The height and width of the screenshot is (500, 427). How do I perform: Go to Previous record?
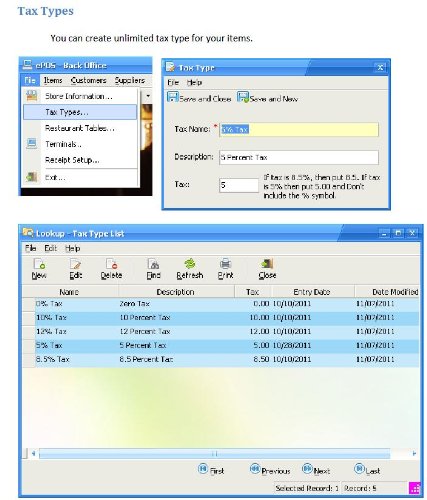270,470
